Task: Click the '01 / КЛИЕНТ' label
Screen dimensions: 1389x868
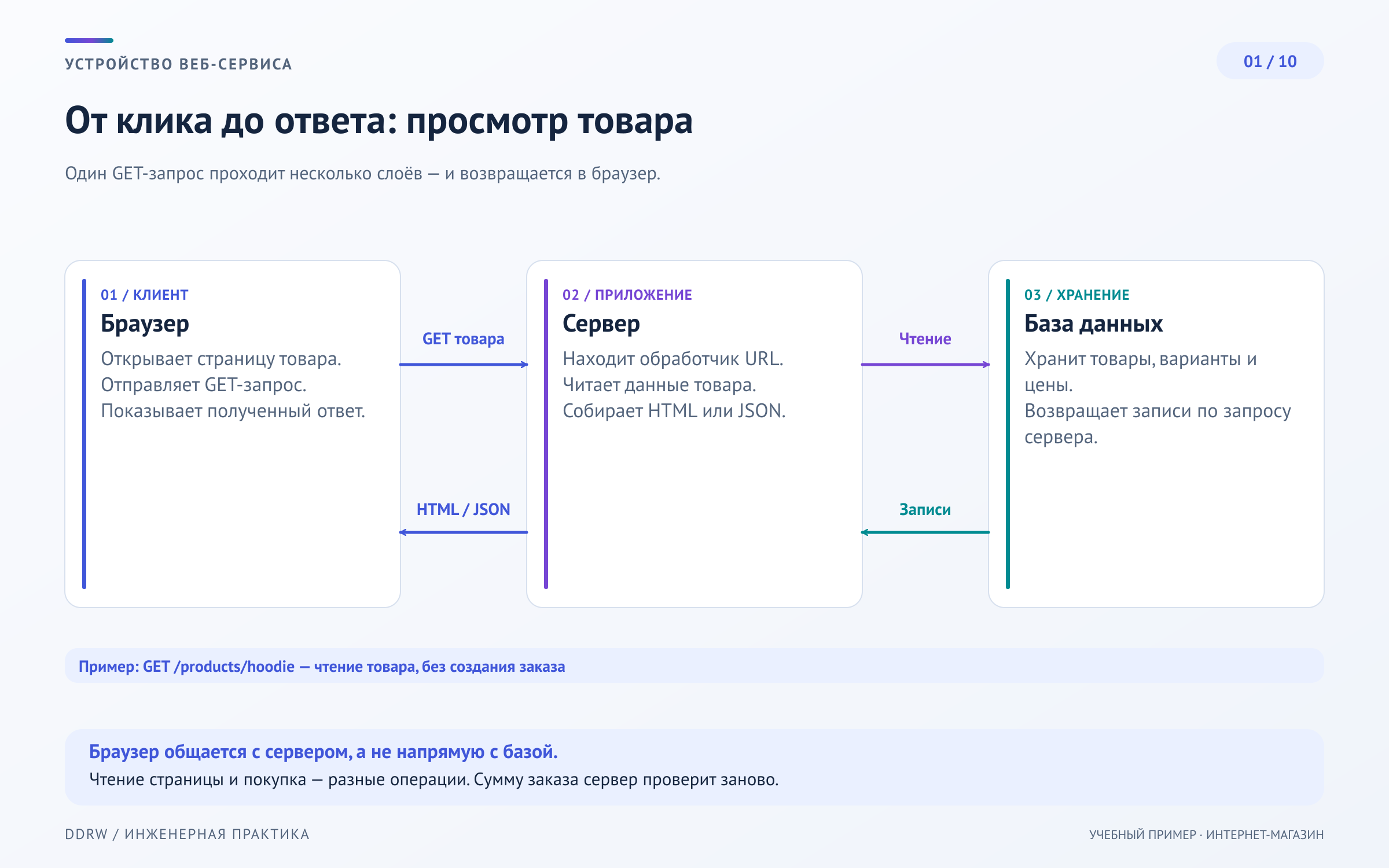Action: pyautogui.click(x=144, y=295)
